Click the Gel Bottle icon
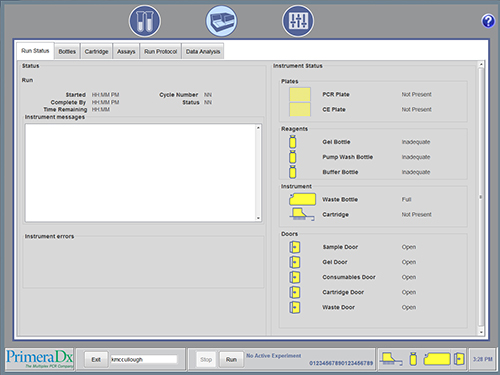Image resolution: width=500 pixels, height=375 pixels. click(293, 142)
